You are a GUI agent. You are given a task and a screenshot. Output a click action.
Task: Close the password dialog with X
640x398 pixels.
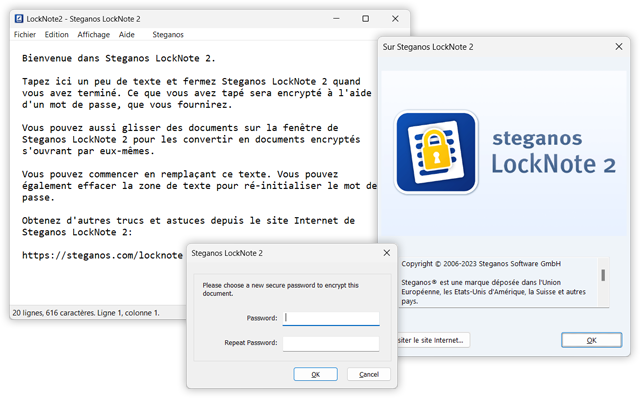pos(387,253)
